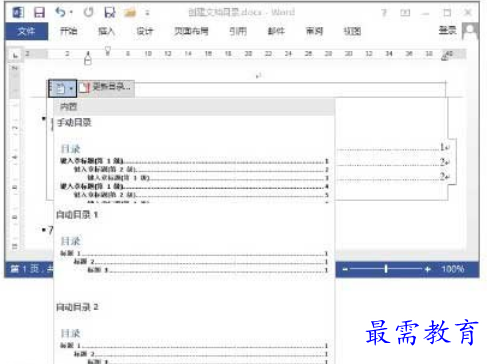Click the 内置 gallery section header
The width and height of the screenshot is (487, 364).
(x=194, y=107)
